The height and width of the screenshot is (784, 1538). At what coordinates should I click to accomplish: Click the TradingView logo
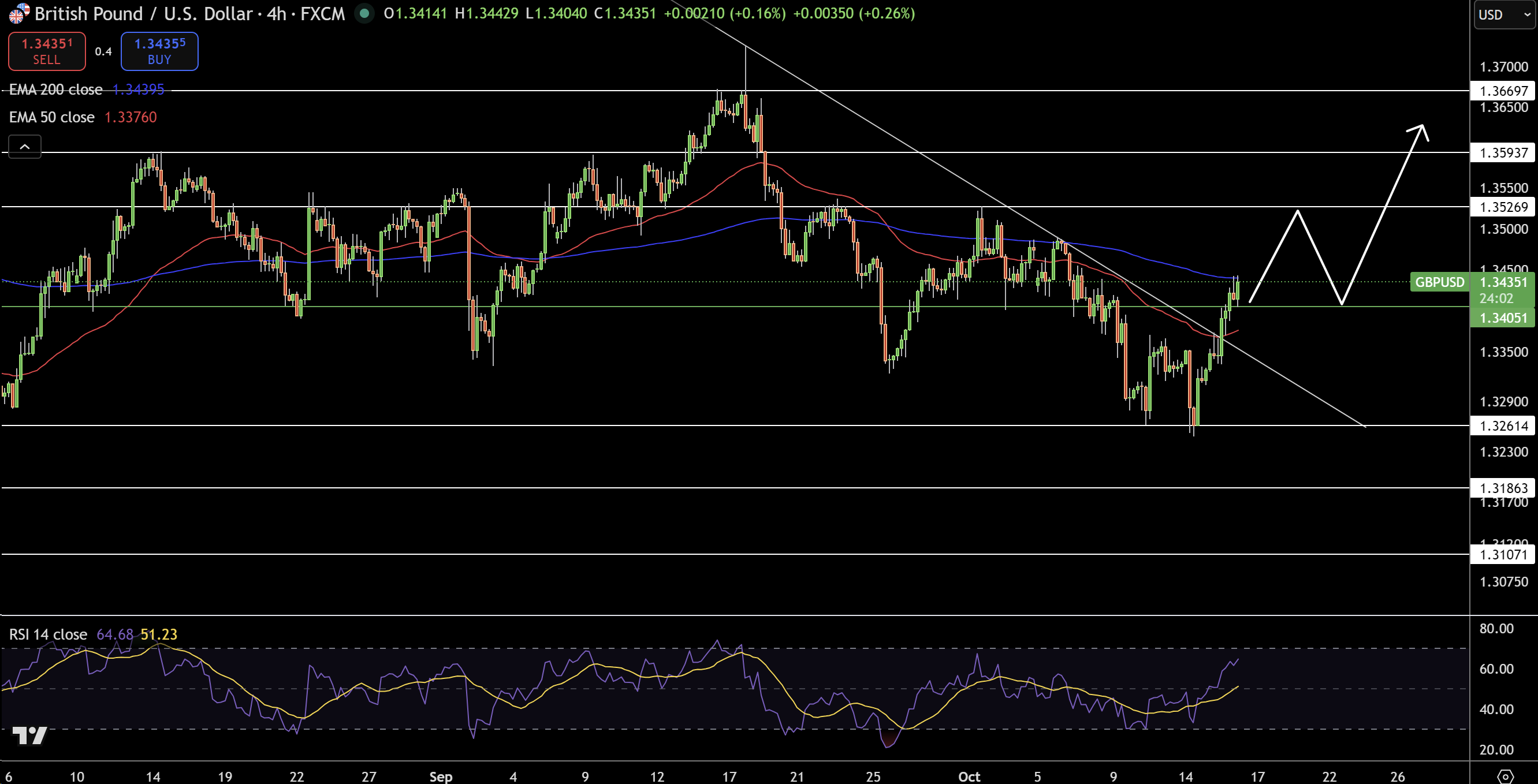(x=29, y=735)
